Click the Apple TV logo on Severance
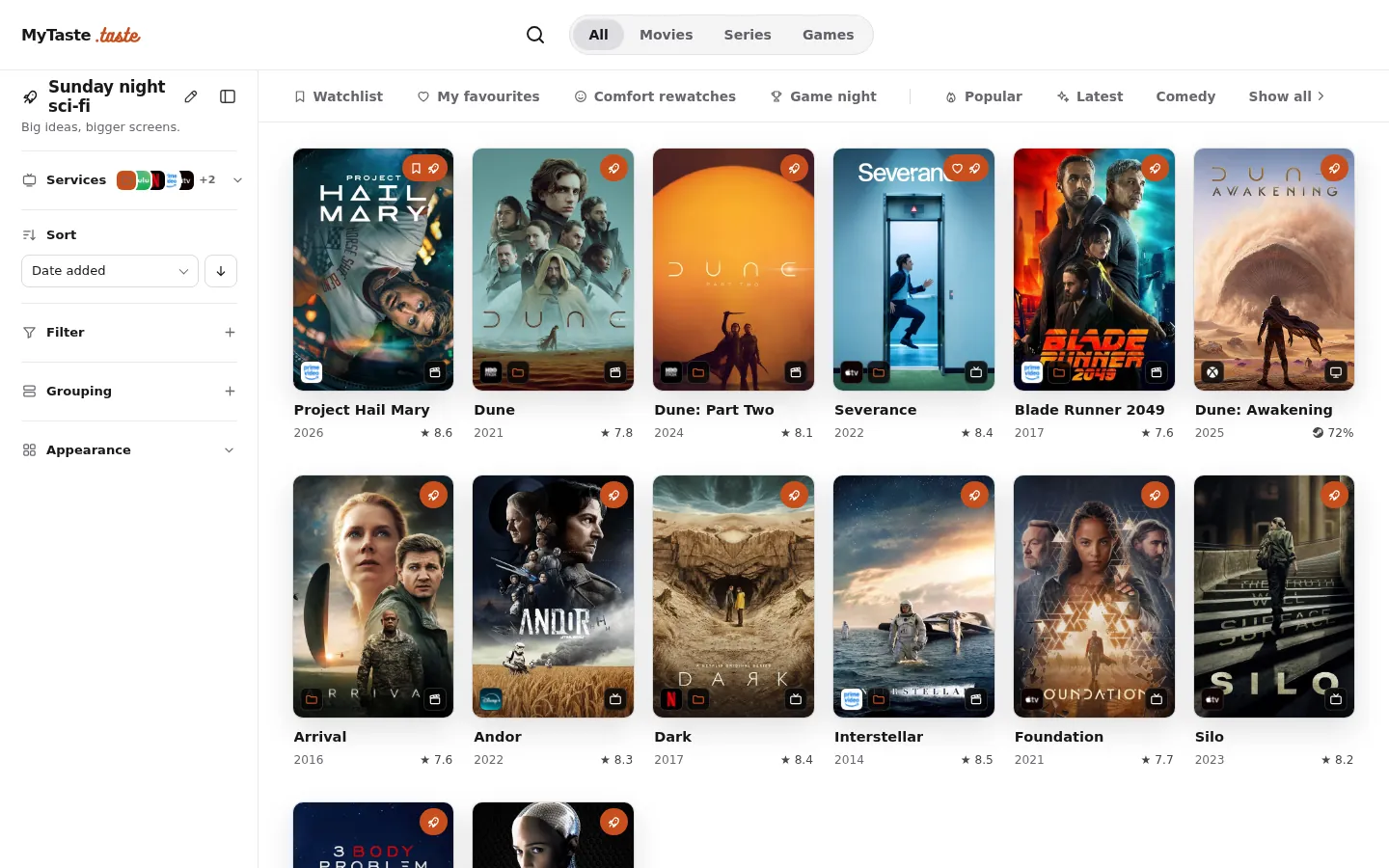 (852, 372)
